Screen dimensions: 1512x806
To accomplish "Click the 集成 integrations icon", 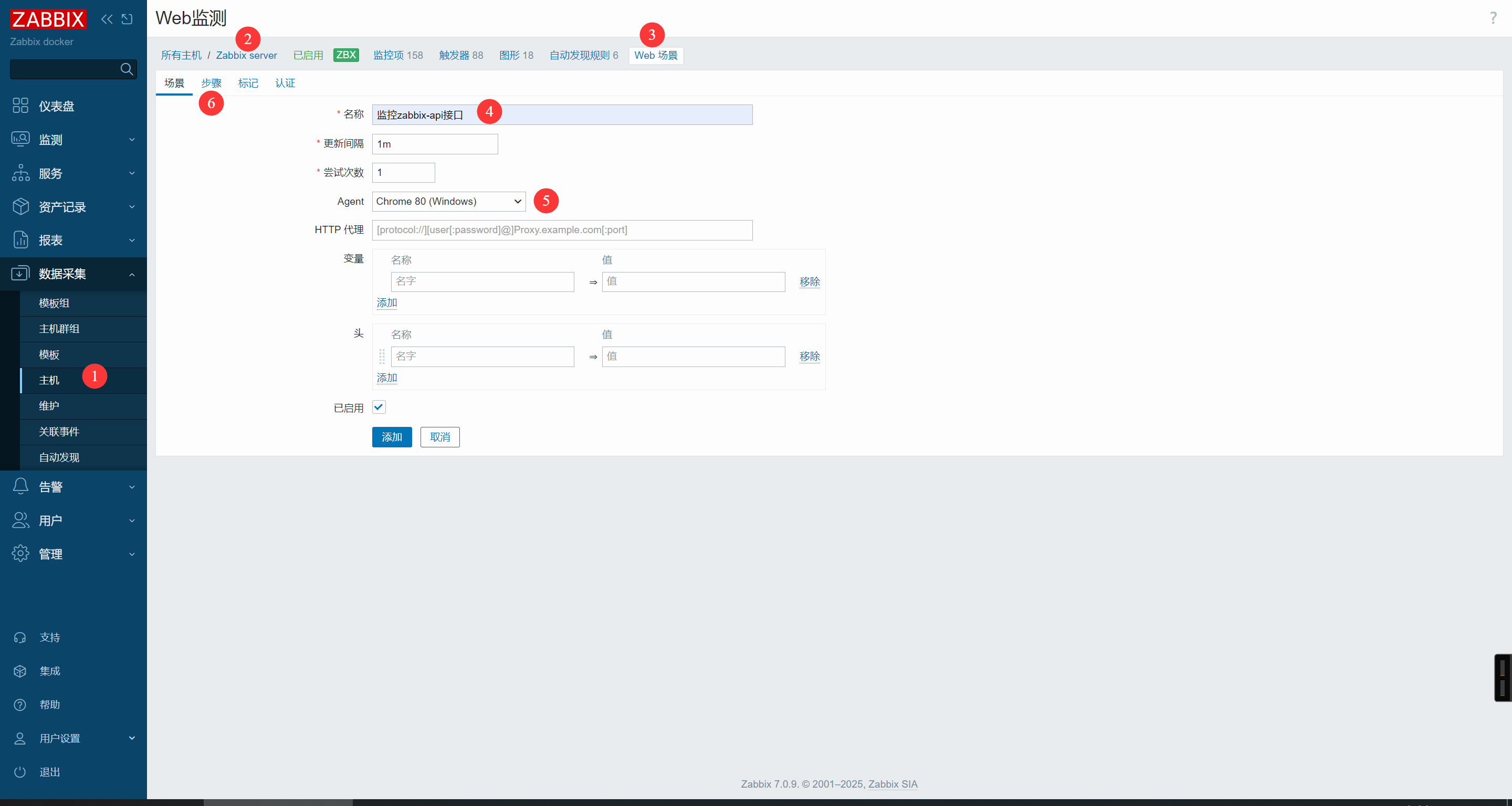I will pos(20,671).
